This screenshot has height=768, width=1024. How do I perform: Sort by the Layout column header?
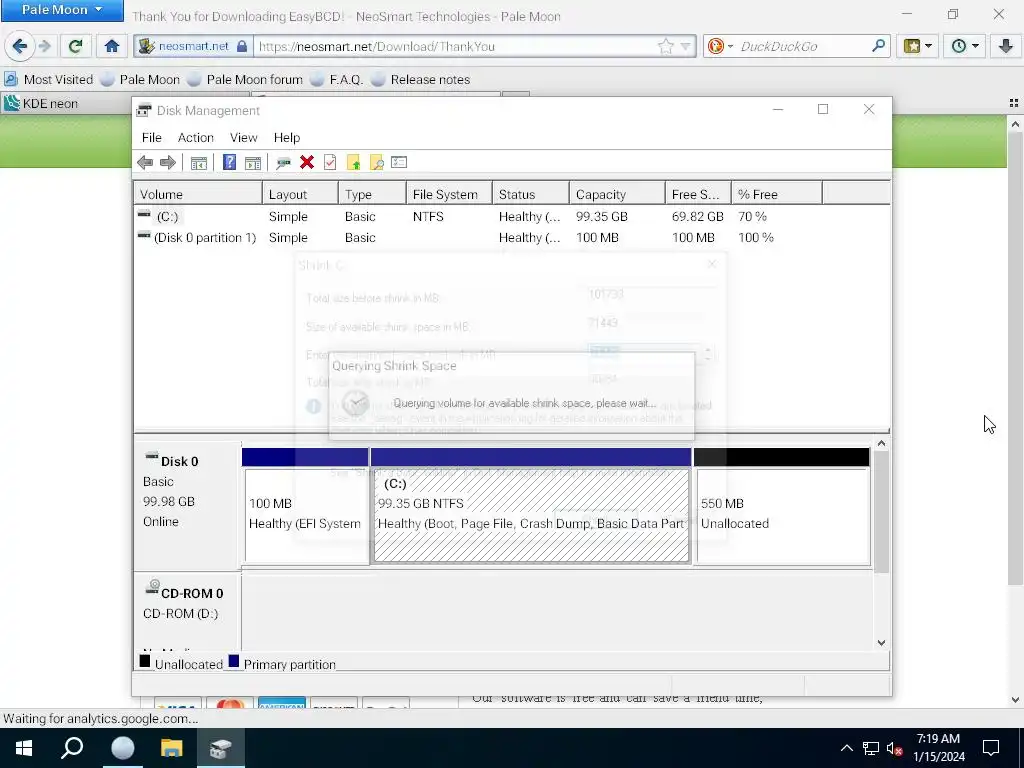[300, 195]
